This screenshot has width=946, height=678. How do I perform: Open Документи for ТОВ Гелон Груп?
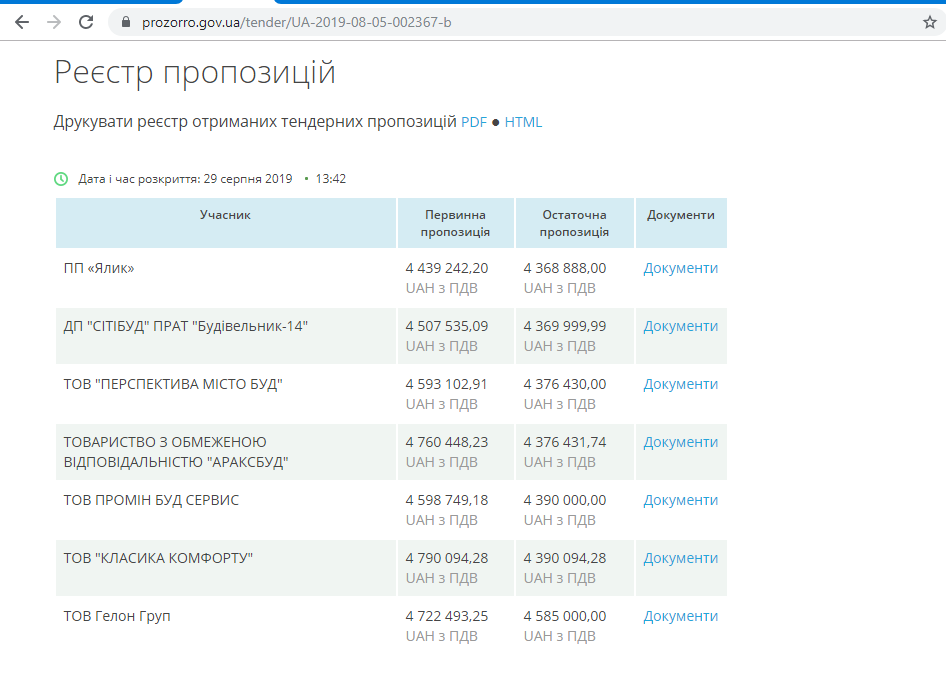681,616
